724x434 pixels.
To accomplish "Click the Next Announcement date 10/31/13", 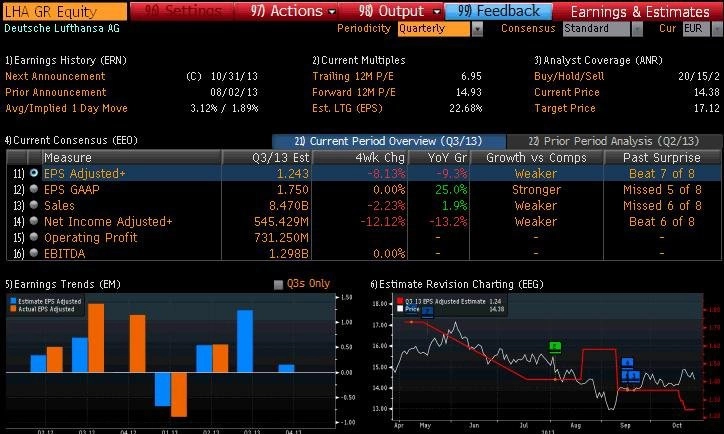I will point(234,76).
